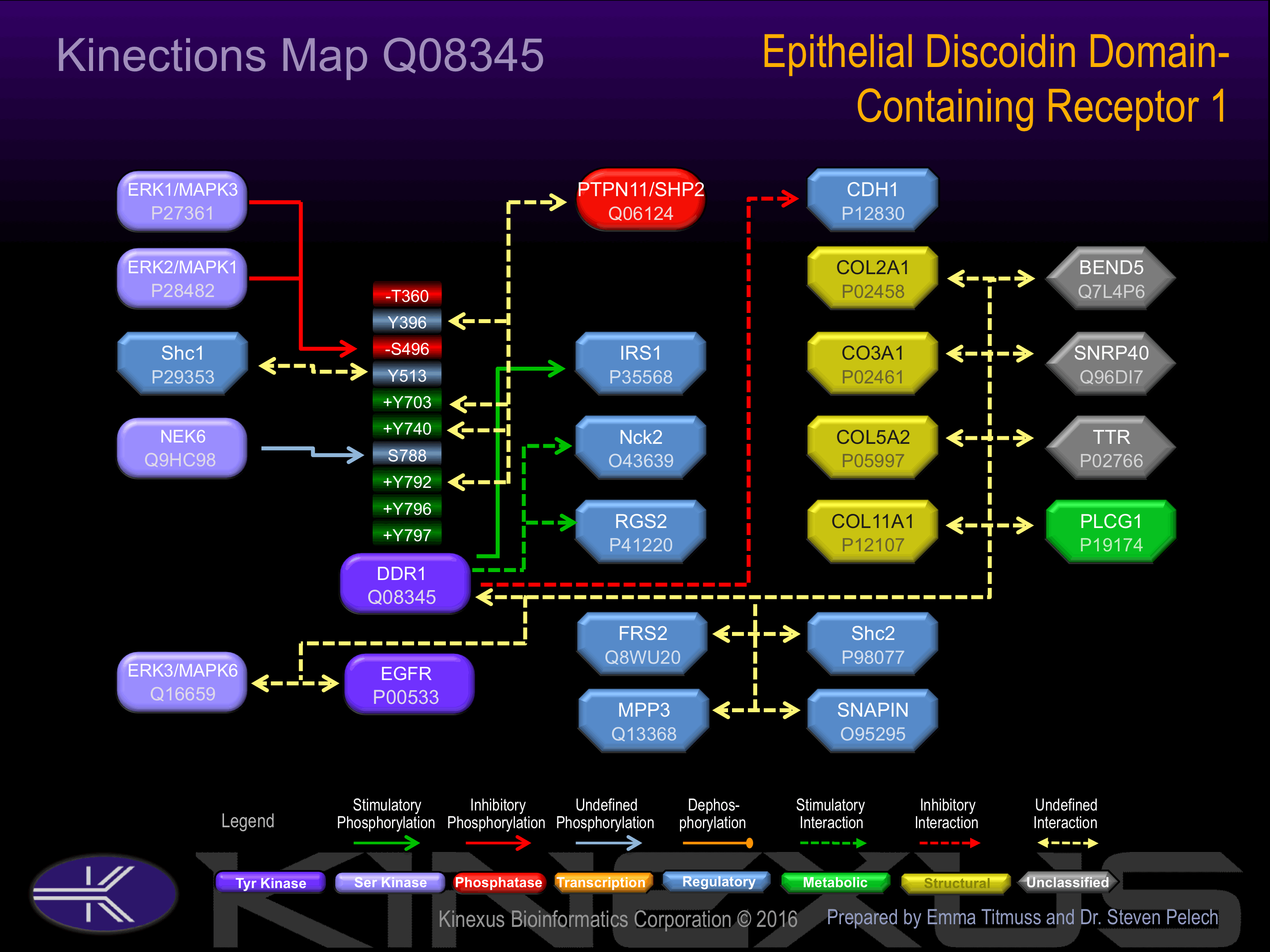The image size is (1270, 952).
Task: Click the Kinexus logo emblem
Action: tap(105, 894)
